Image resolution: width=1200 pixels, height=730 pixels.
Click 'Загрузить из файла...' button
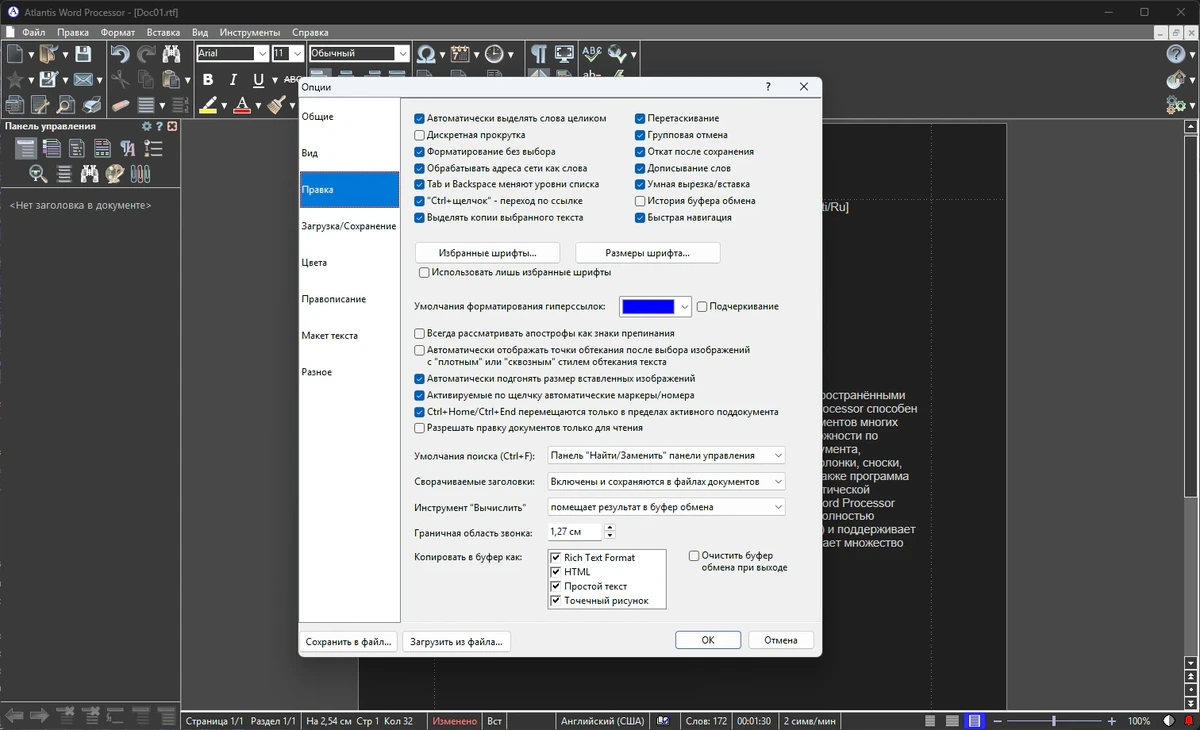pos(457,641)
